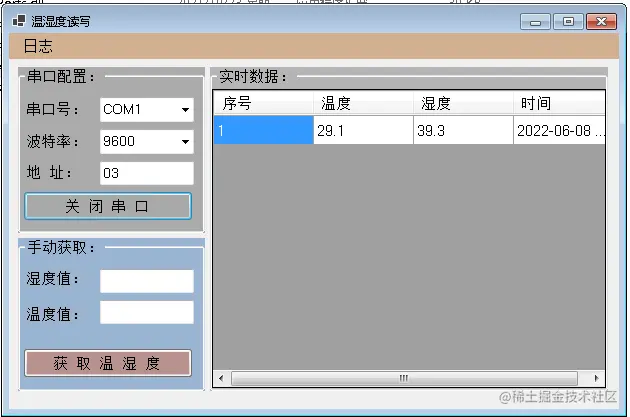Click the 地址 input field showing 03
The image size is (630, 417).
point(147,173)
